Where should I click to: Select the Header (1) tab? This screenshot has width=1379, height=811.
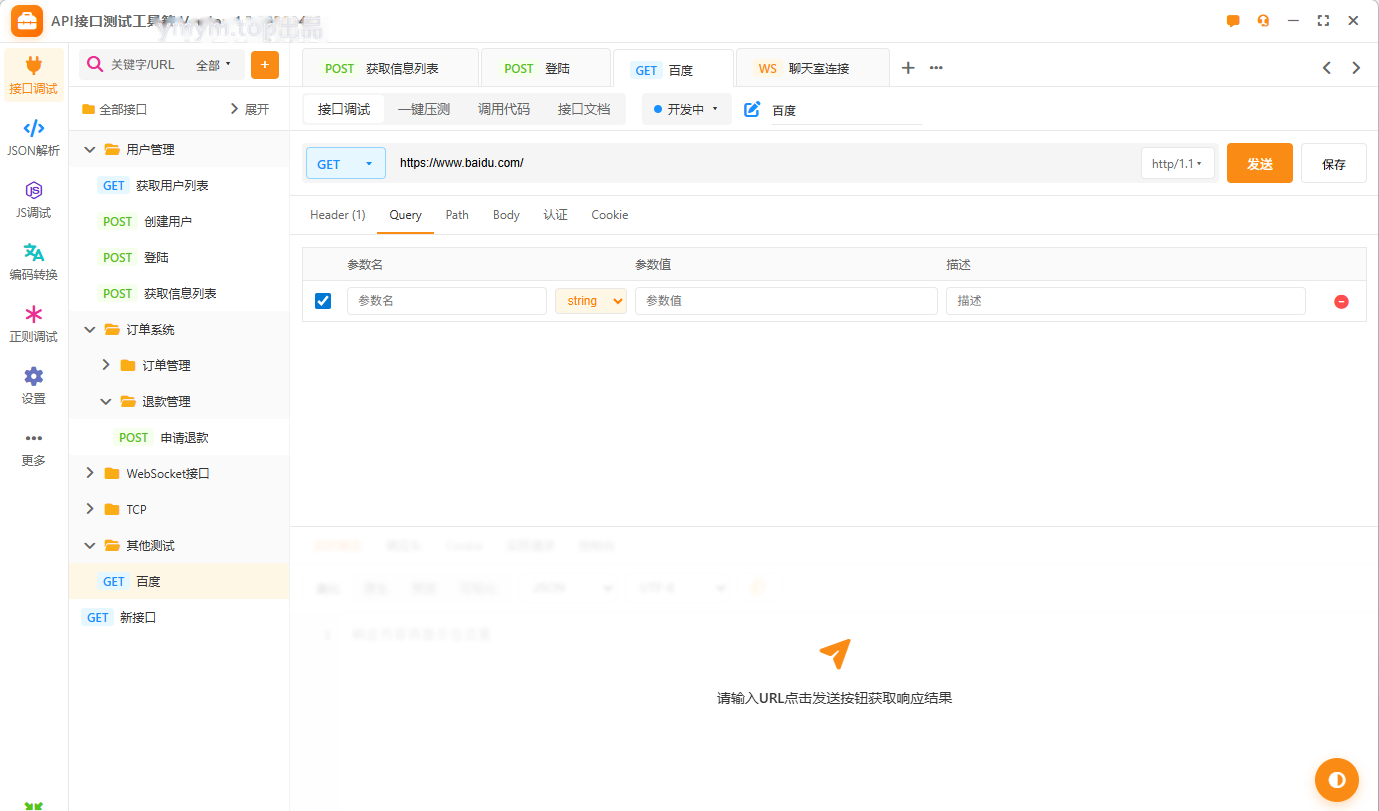pyautogui.click(x=338, y=215)
